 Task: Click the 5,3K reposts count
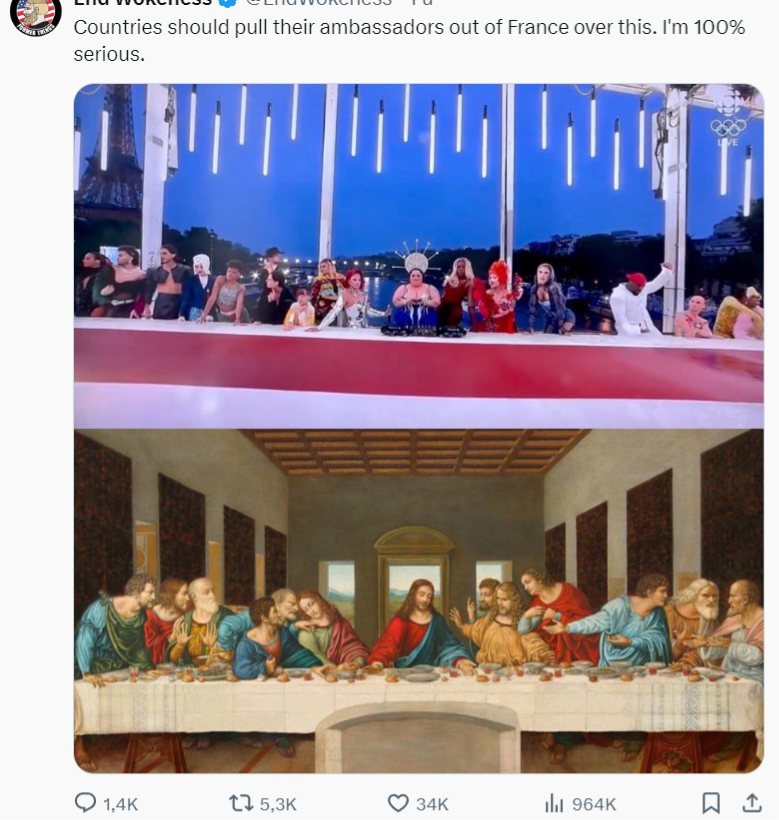[x=278, y=804]
